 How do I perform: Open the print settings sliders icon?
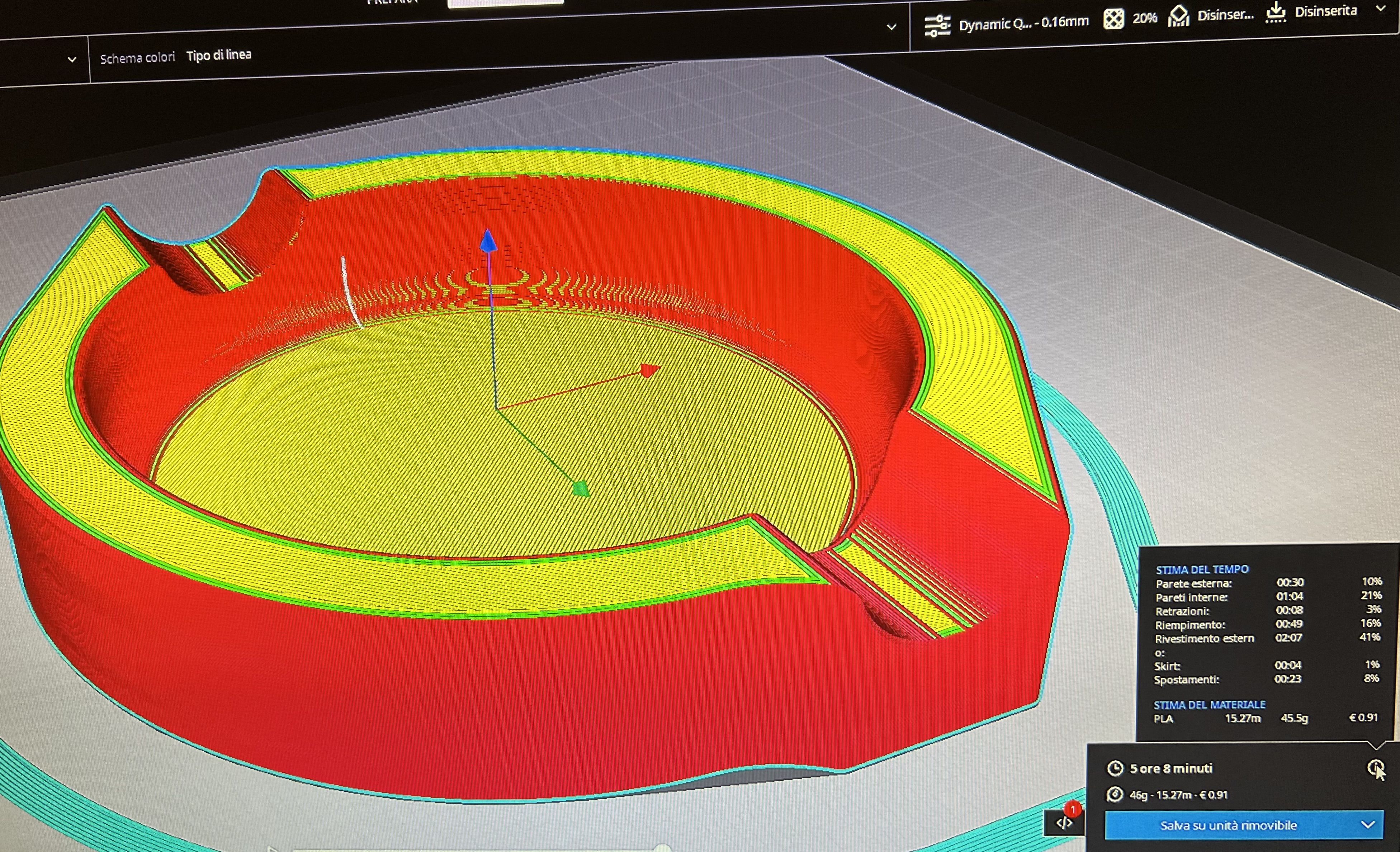coord(937,26)
